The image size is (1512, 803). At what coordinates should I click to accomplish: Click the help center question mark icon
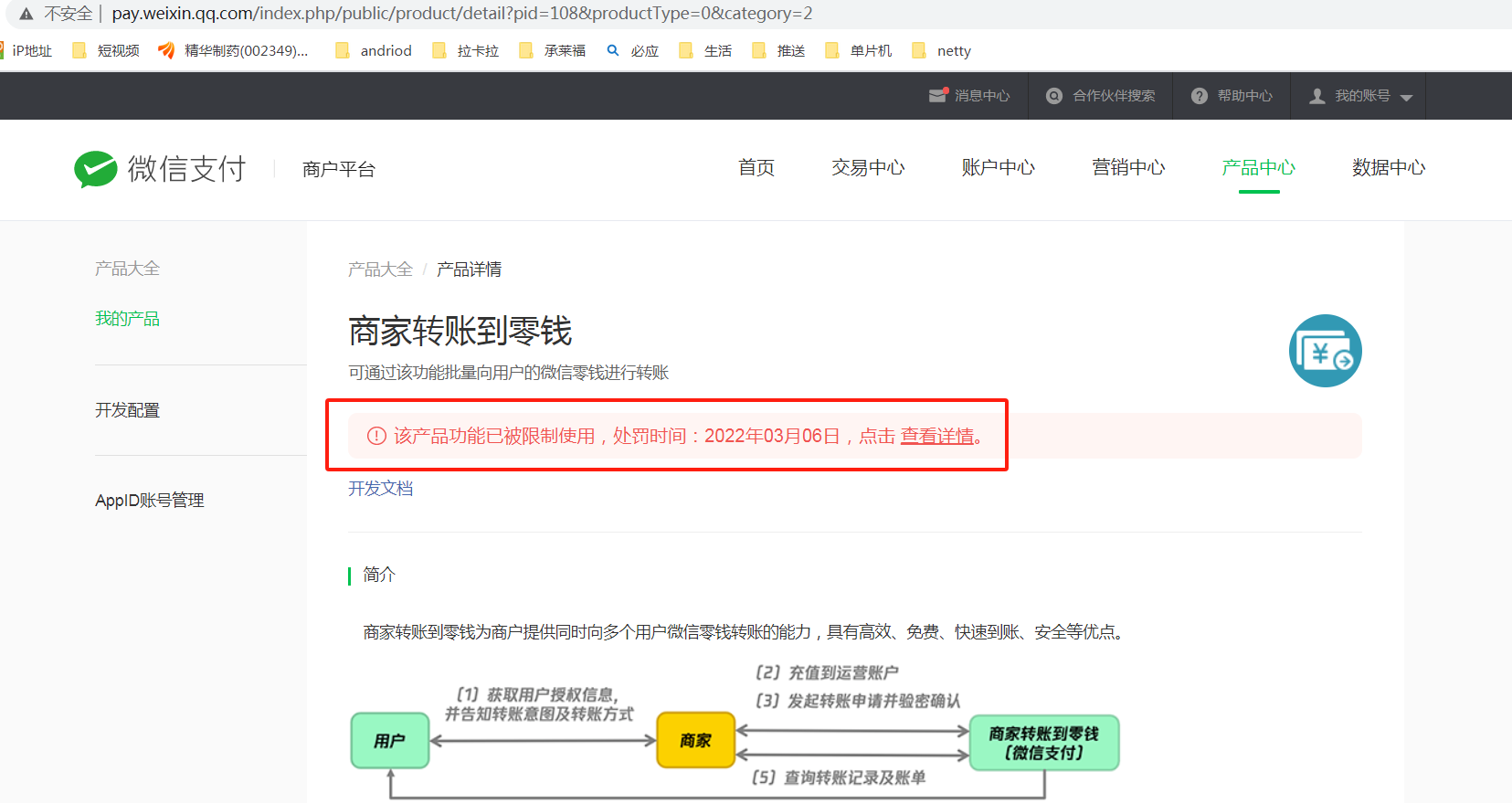[1200, 96]
